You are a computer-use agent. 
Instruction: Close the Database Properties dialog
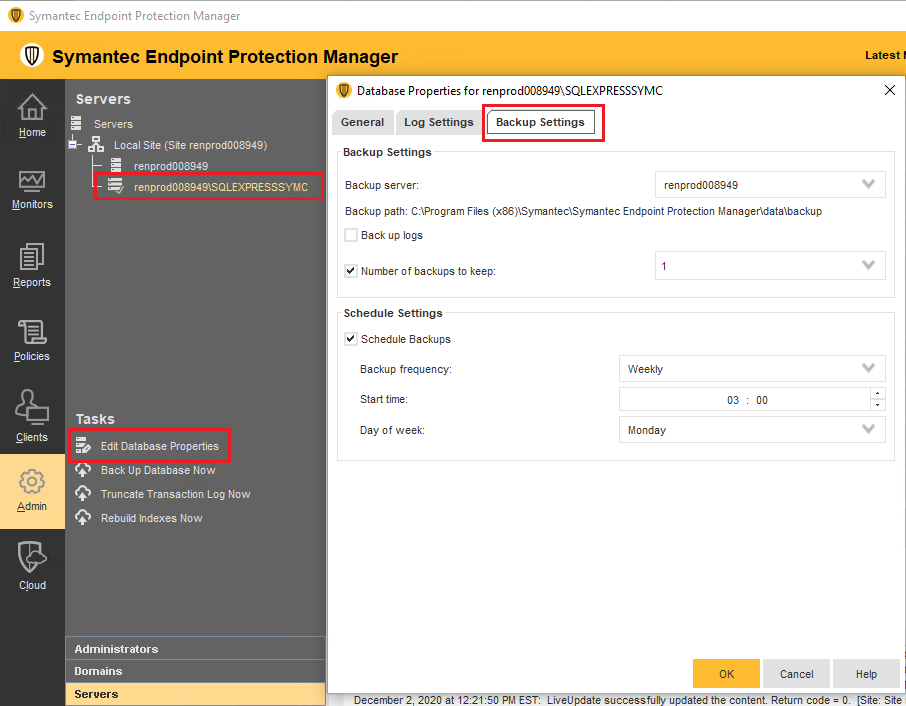point(890,90)
